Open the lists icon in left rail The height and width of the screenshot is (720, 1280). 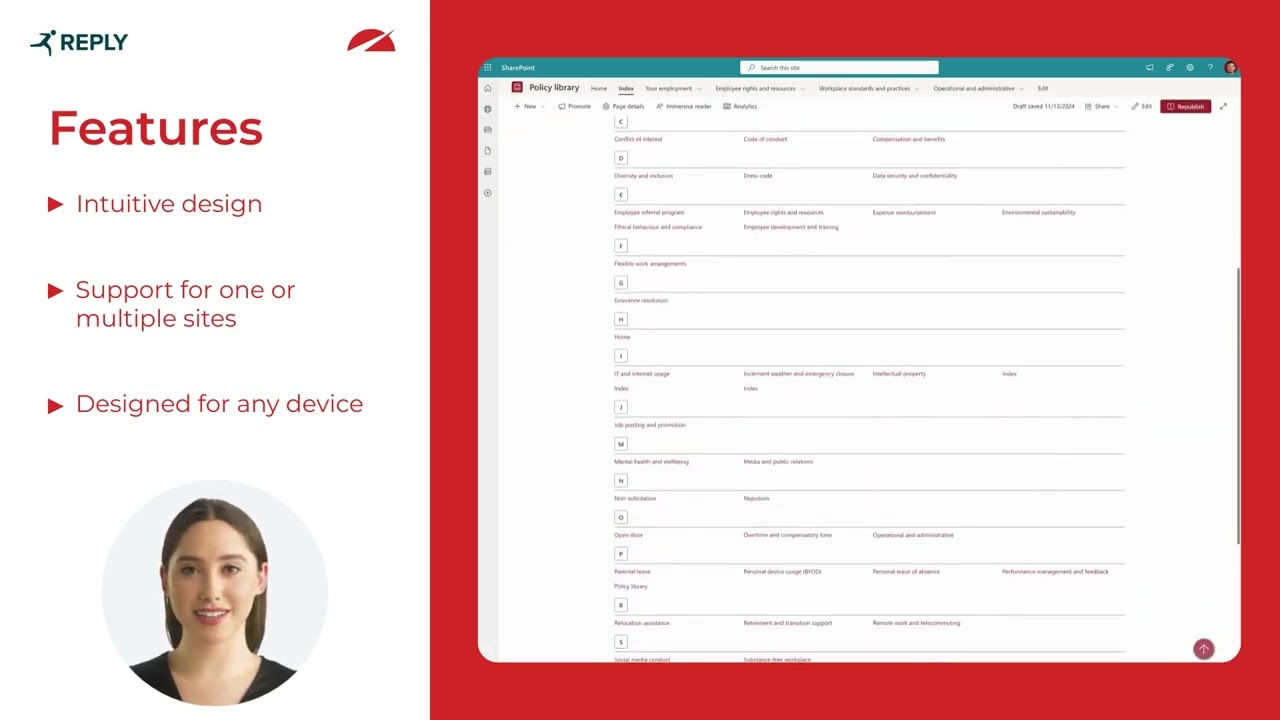click(488, 172)
